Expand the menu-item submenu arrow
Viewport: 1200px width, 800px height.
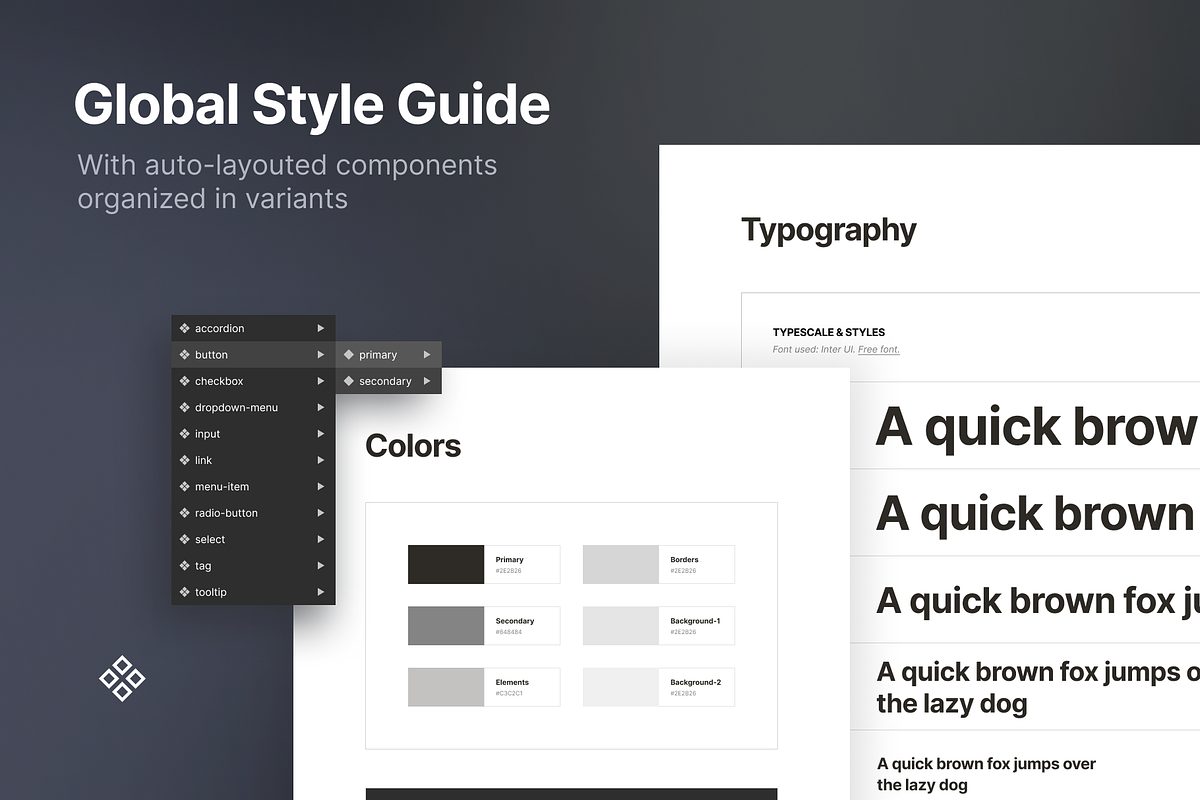pyautogui.click(x=321, y=486)
